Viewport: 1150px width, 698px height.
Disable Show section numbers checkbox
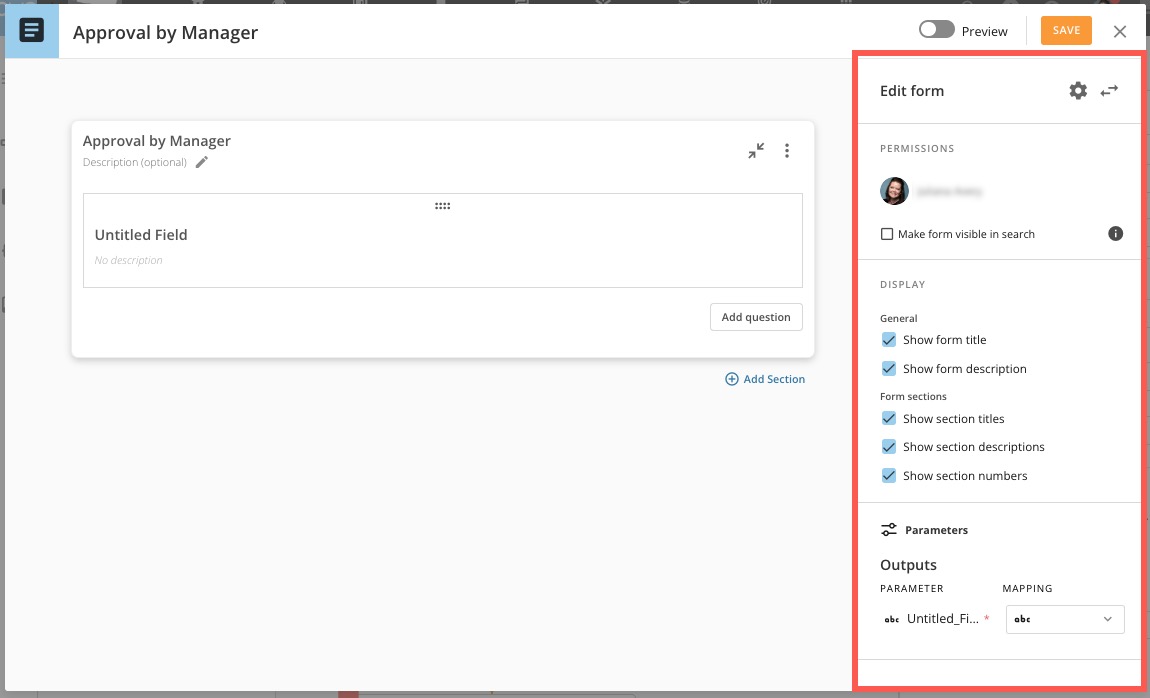[888, 476]
